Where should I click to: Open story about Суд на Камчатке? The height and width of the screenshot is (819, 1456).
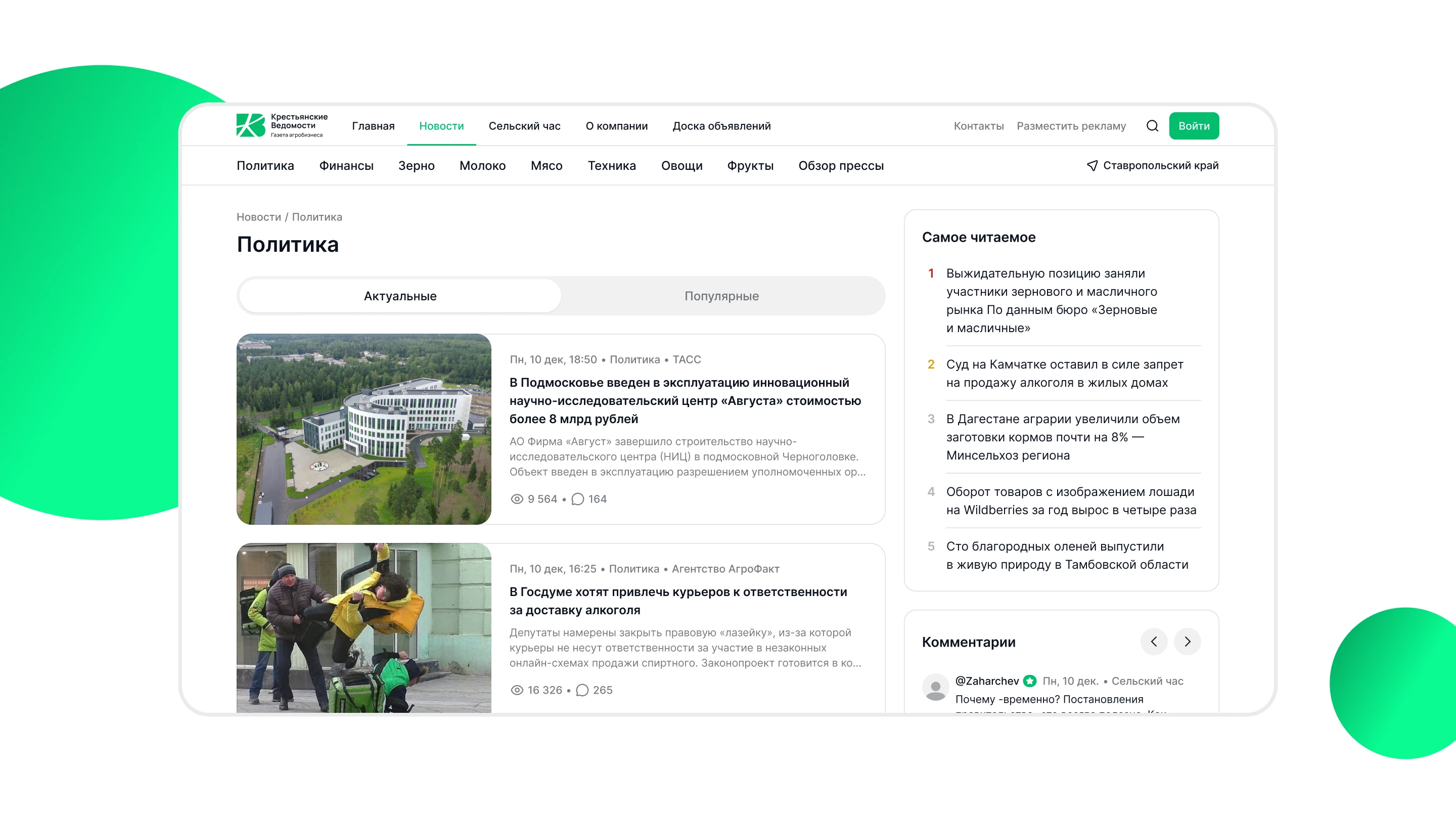click(x=1065, y=374)
